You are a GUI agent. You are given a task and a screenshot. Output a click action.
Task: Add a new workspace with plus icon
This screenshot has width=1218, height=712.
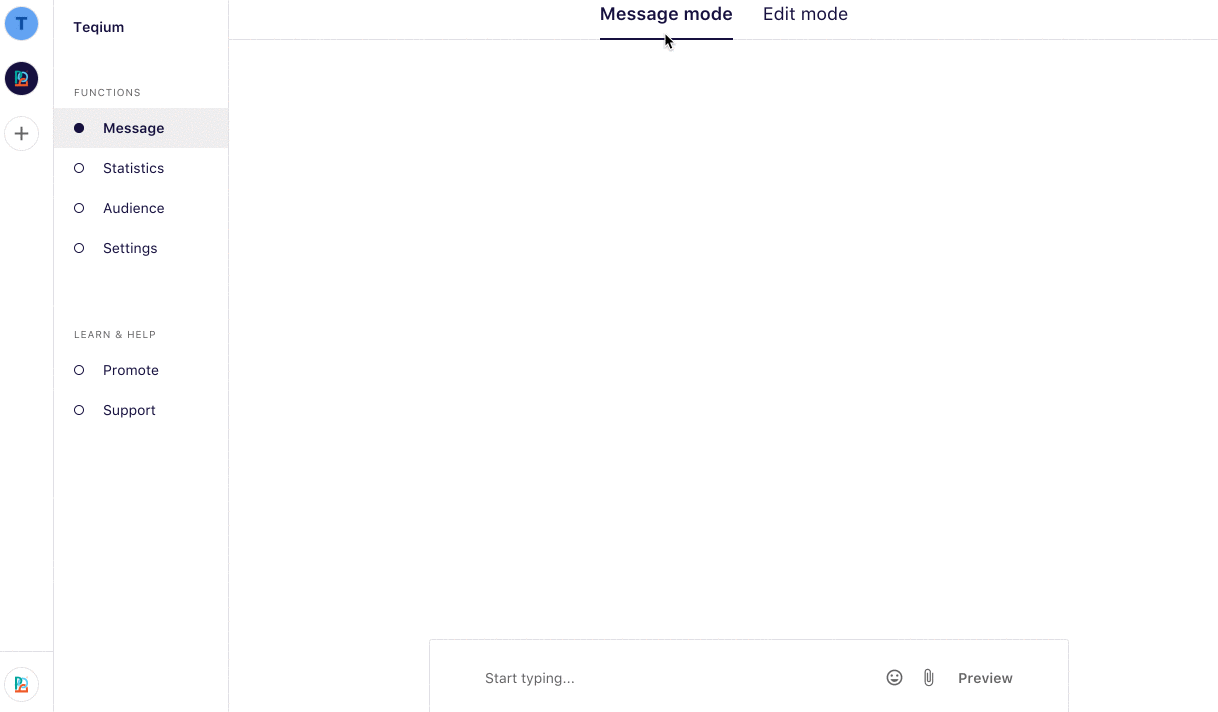(21, 133)
